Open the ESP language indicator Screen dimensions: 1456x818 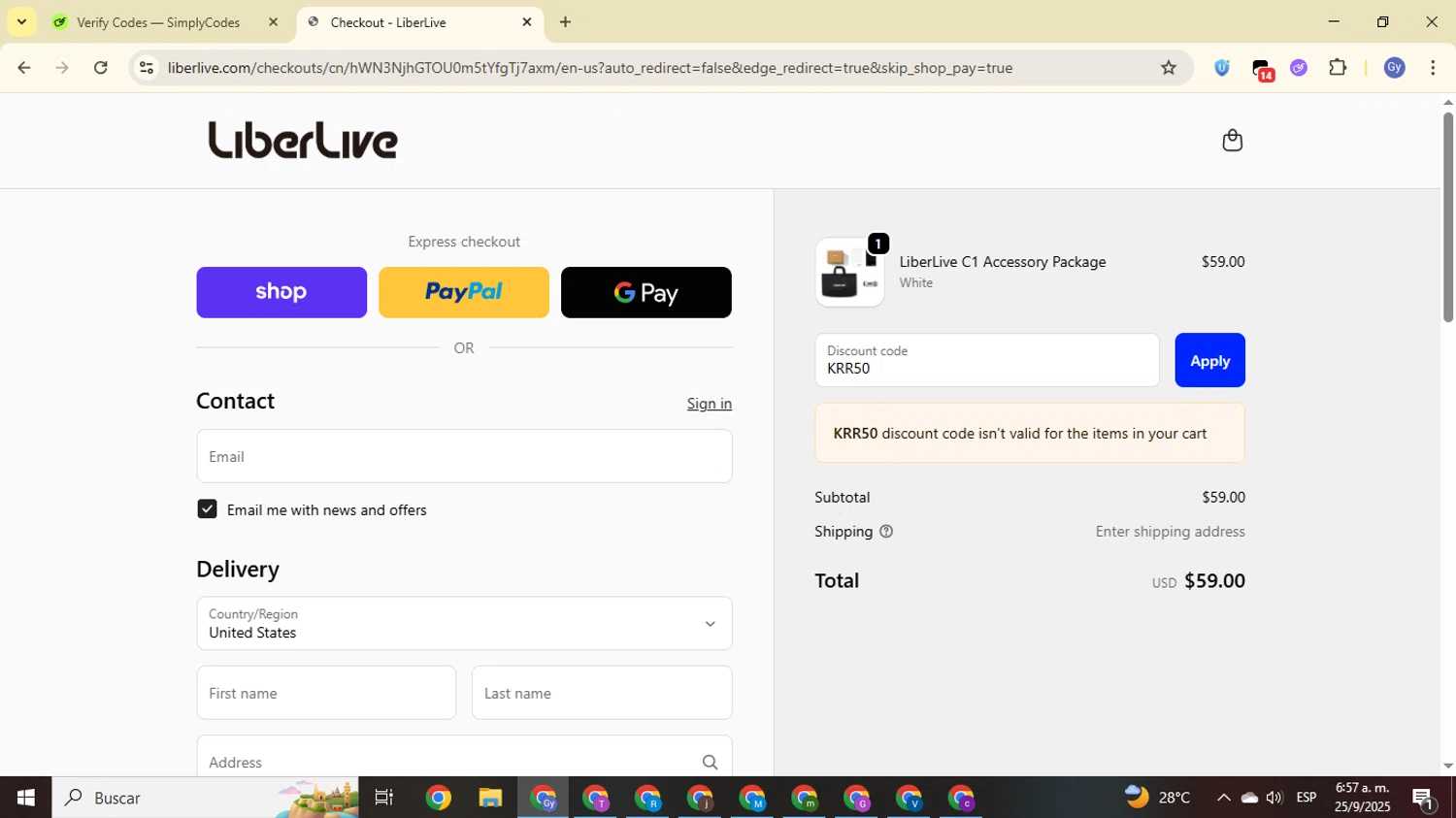pos(1307,798)
